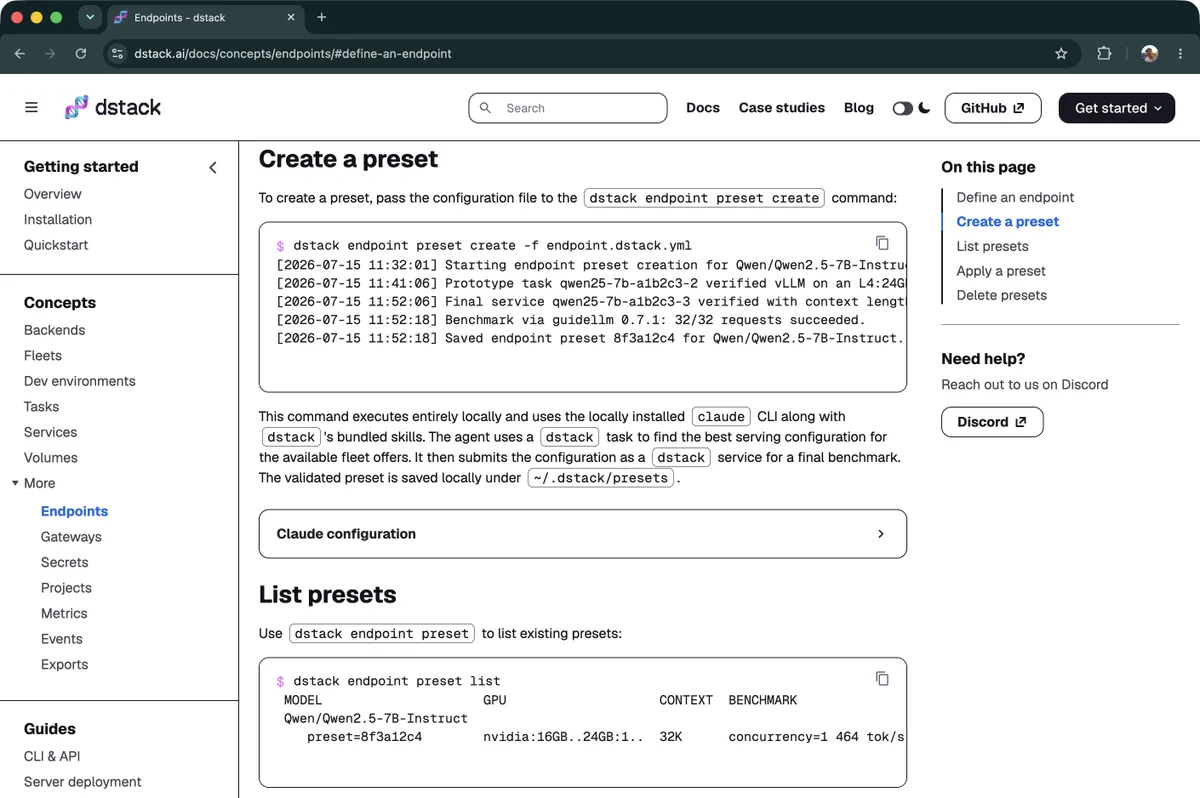Open Secrets in the sidebar
Viewport: 1200px width, 798px height.
[65, 563]
